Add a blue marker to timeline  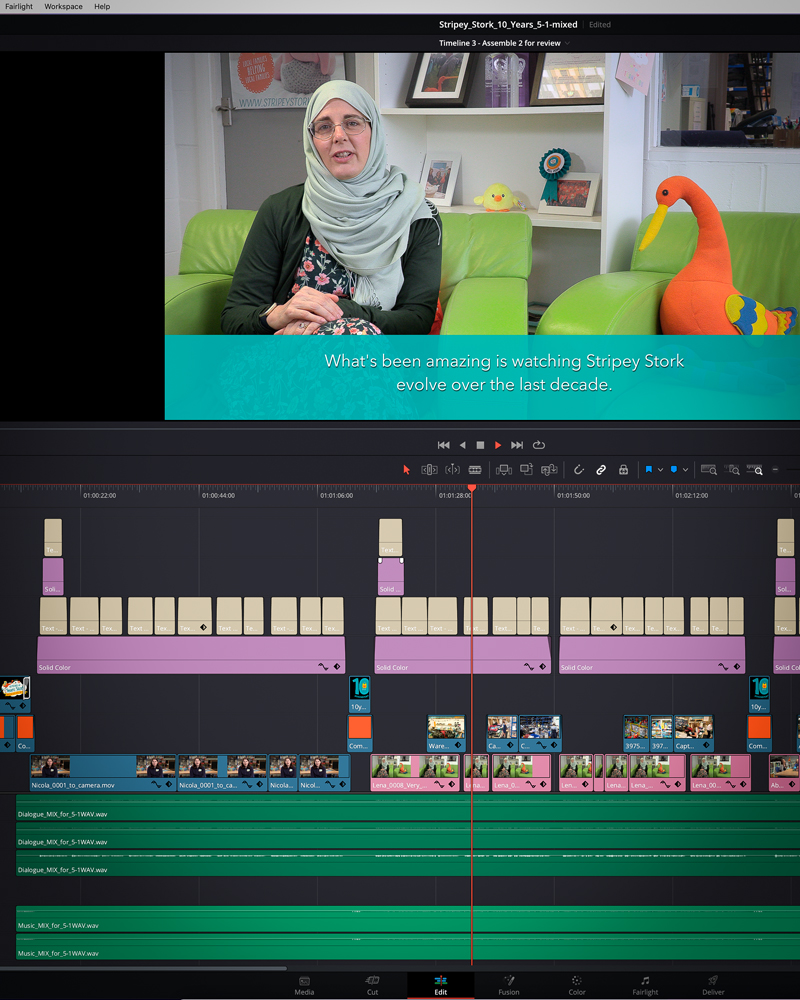[674, 470]
